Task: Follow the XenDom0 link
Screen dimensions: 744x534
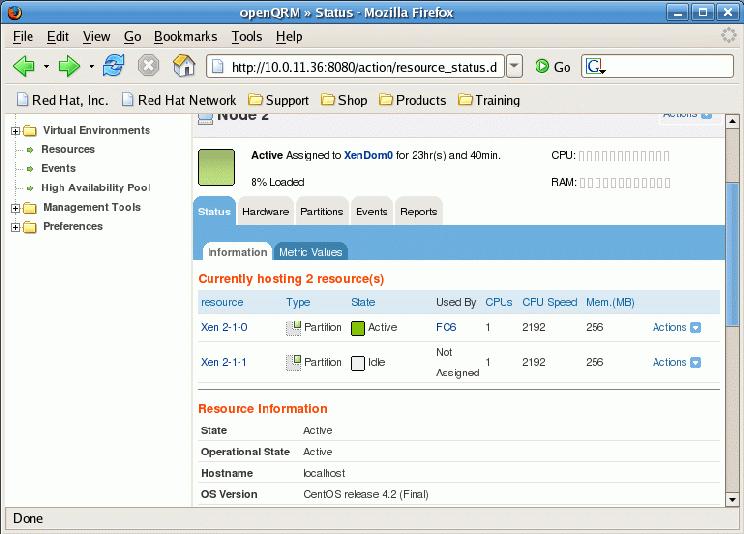Action: 368,155
